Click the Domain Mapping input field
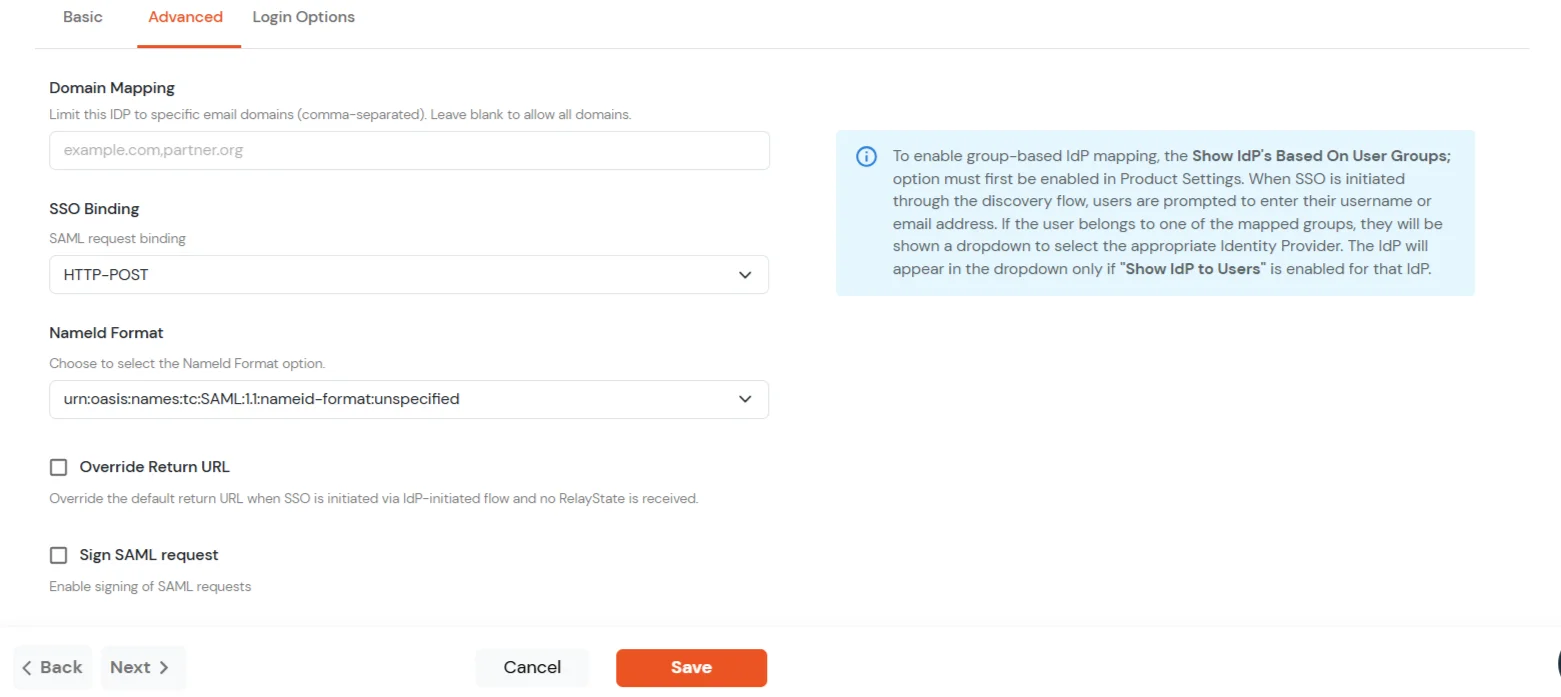 [x=409, y=150]
